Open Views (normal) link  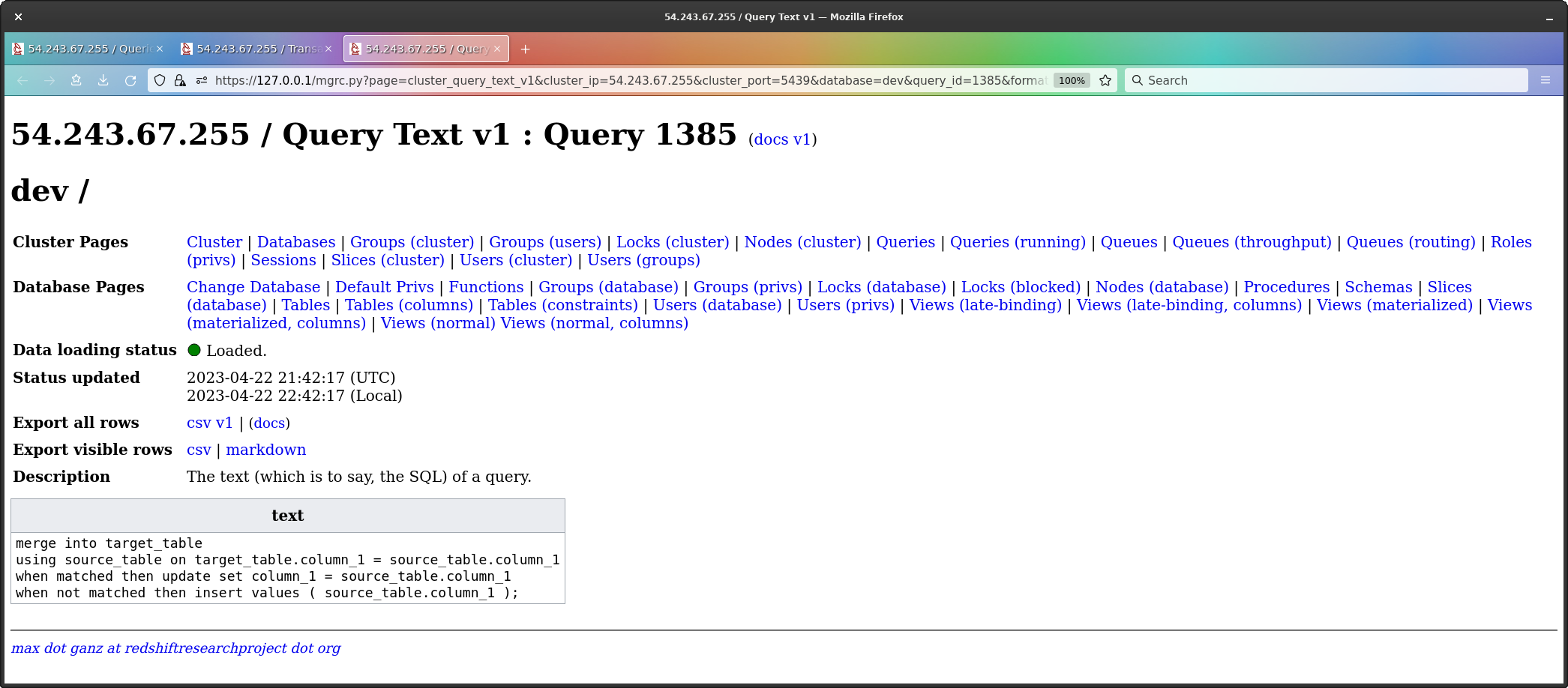pyautogui.click(x=438, y=323)
